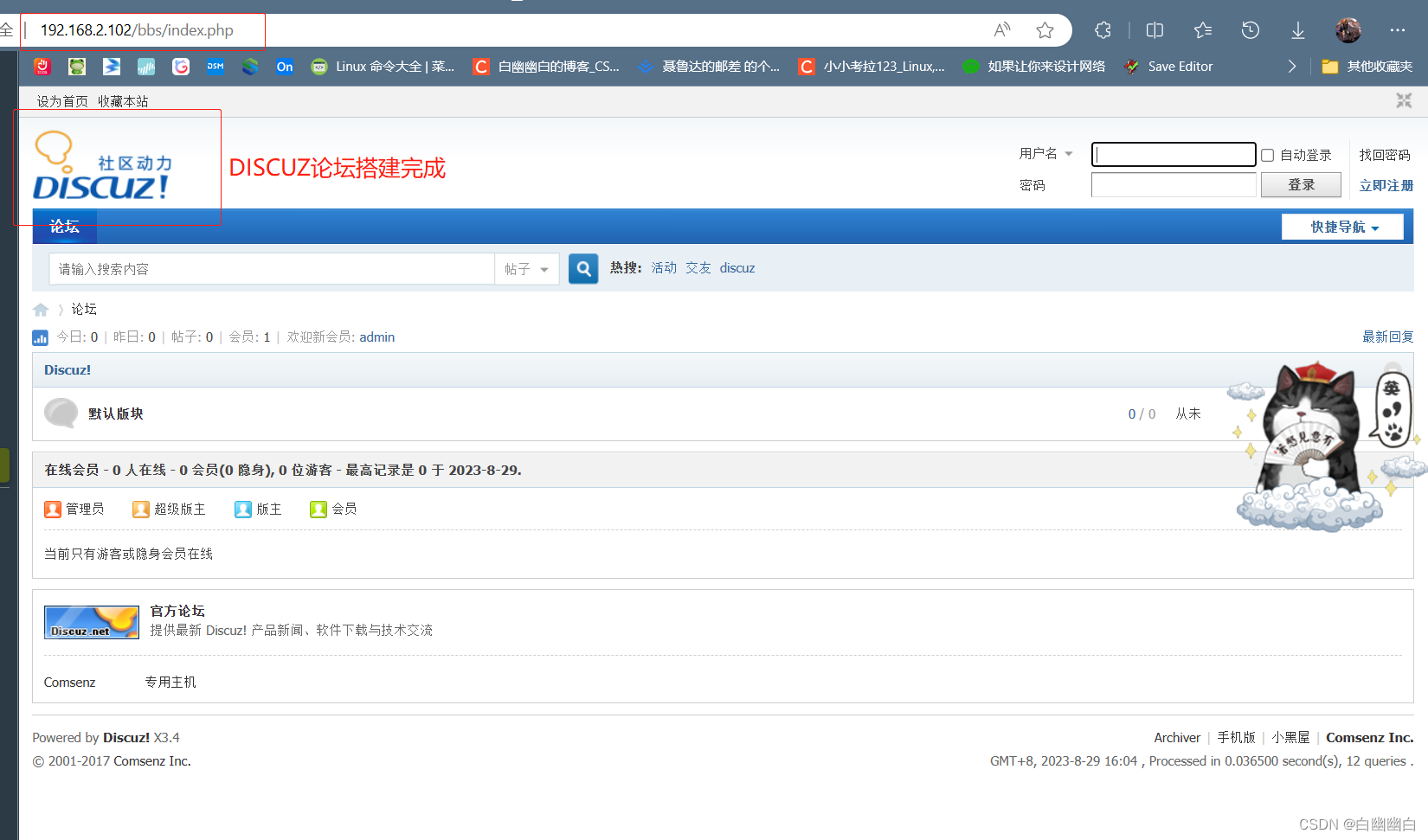1428x840 pixels.
Task: Click 设为首页 link
Action: tap(62, 101)
